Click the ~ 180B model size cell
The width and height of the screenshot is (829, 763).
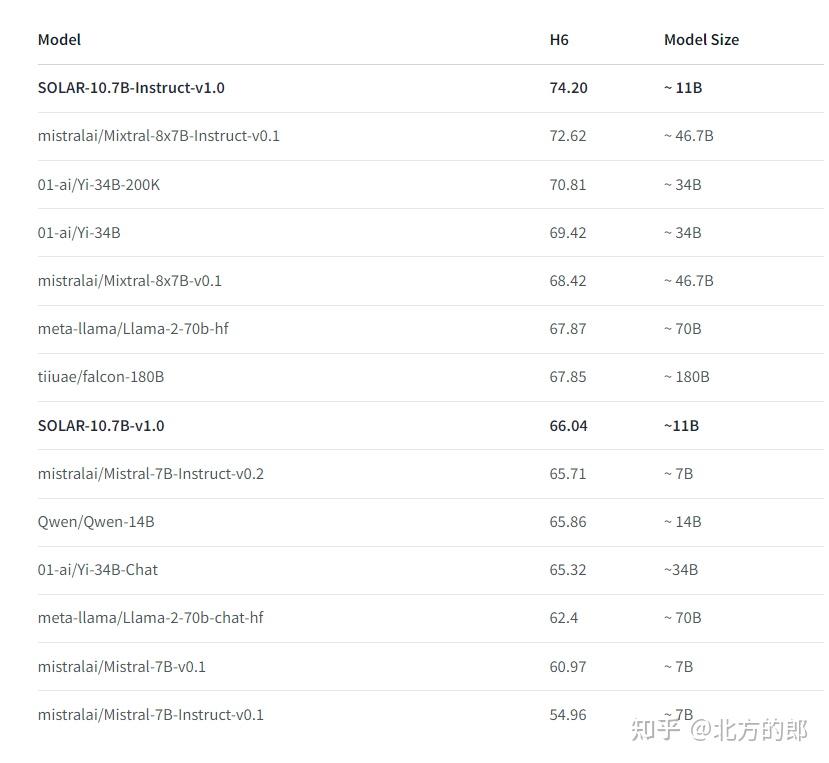(687, 377)
